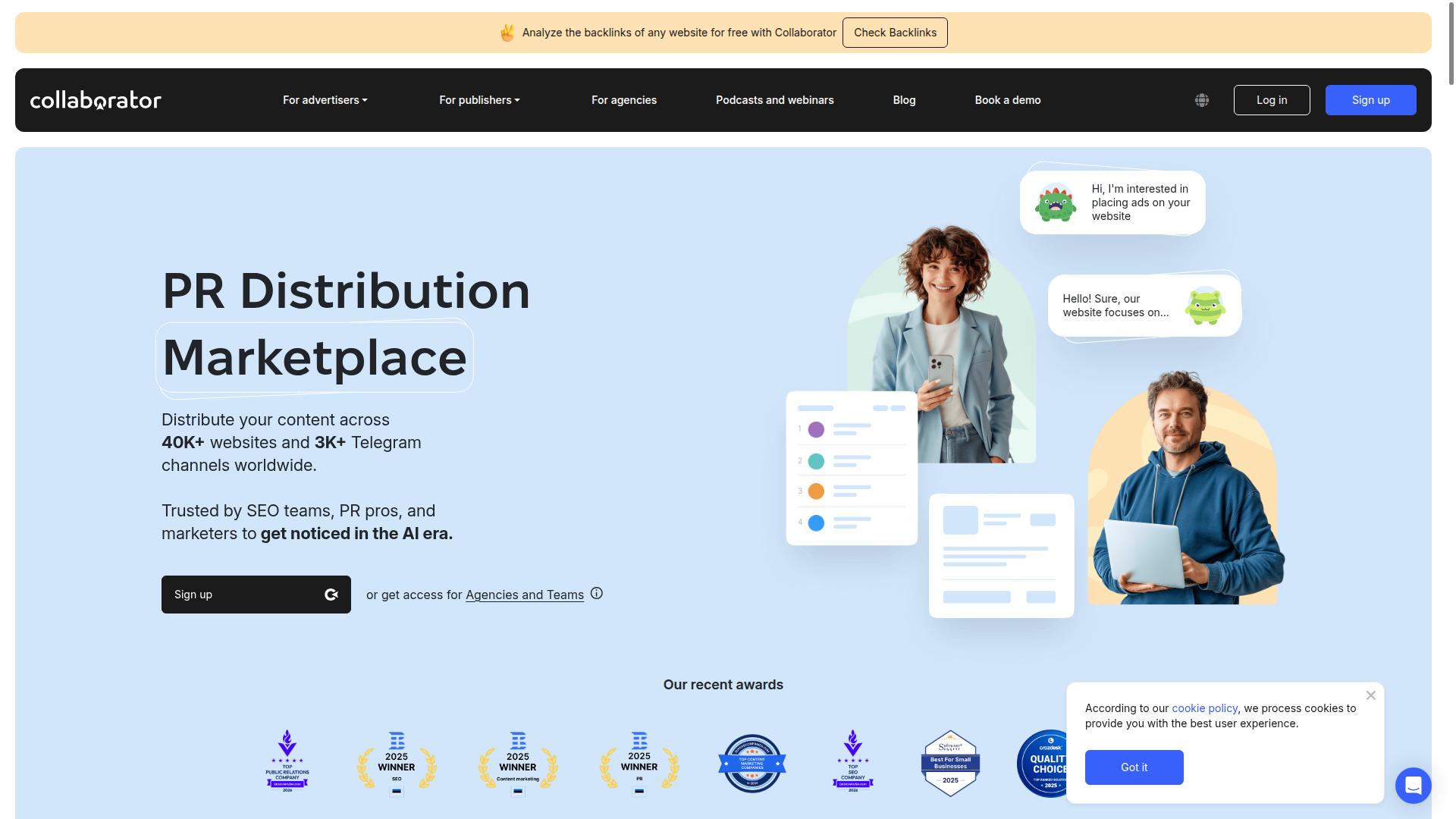Click the Top Content Marketing Companies badge

752,764
